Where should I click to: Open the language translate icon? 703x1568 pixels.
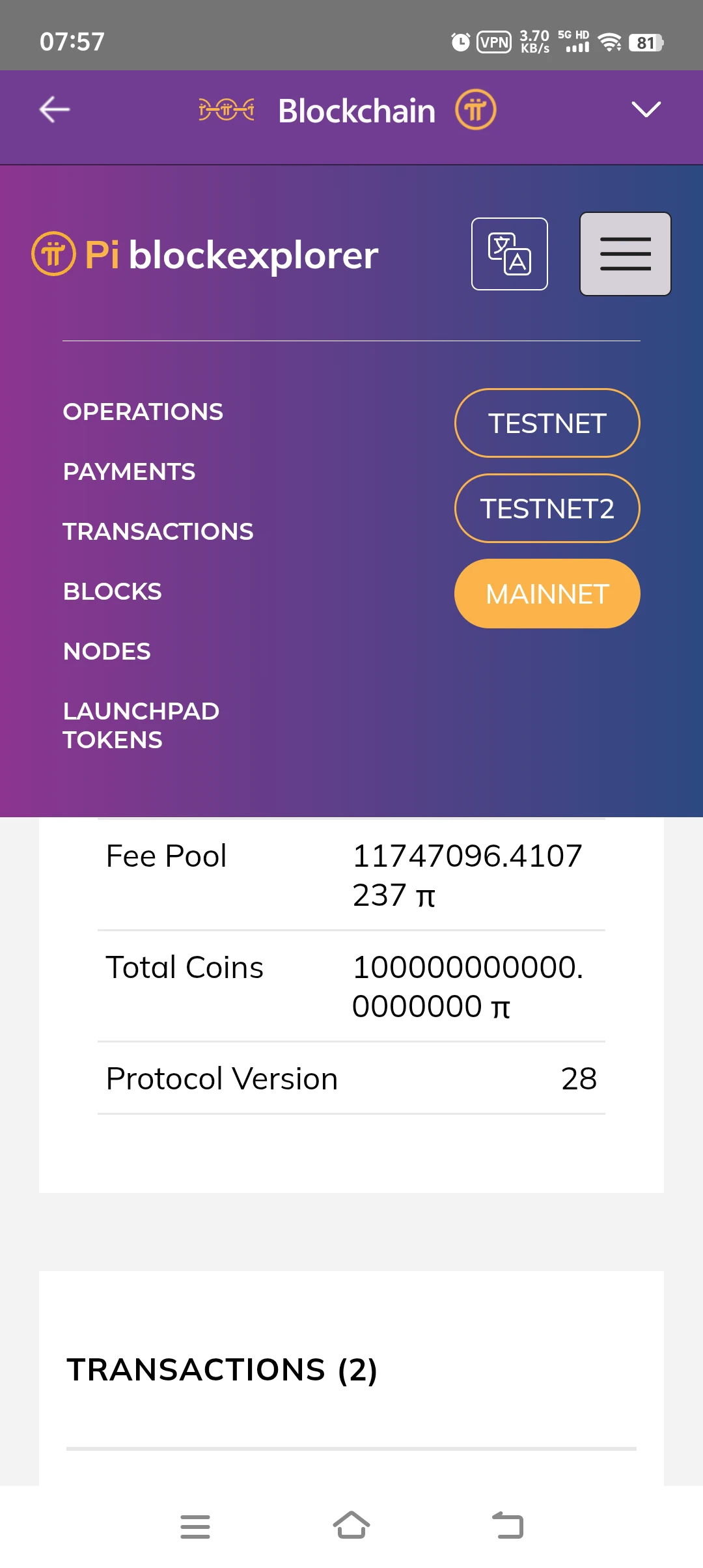(x=510, y=254)
